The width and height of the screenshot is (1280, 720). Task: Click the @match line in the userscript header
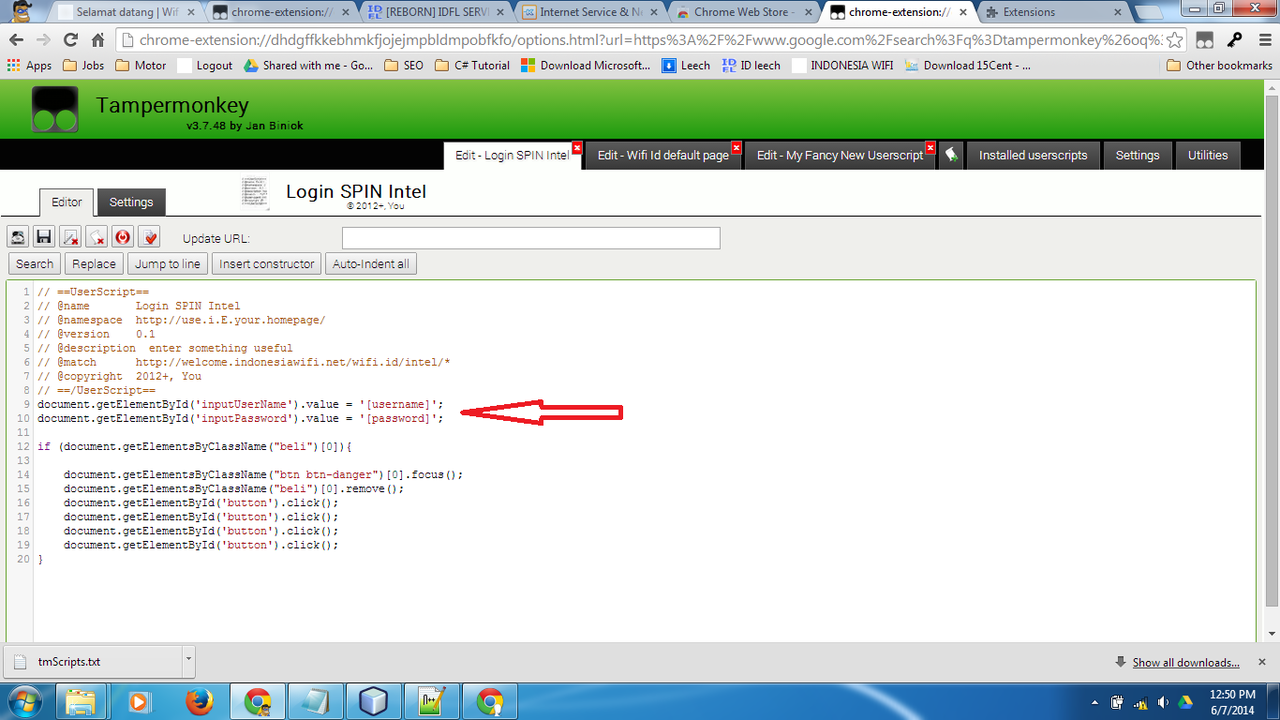click(x=244, y=362)
